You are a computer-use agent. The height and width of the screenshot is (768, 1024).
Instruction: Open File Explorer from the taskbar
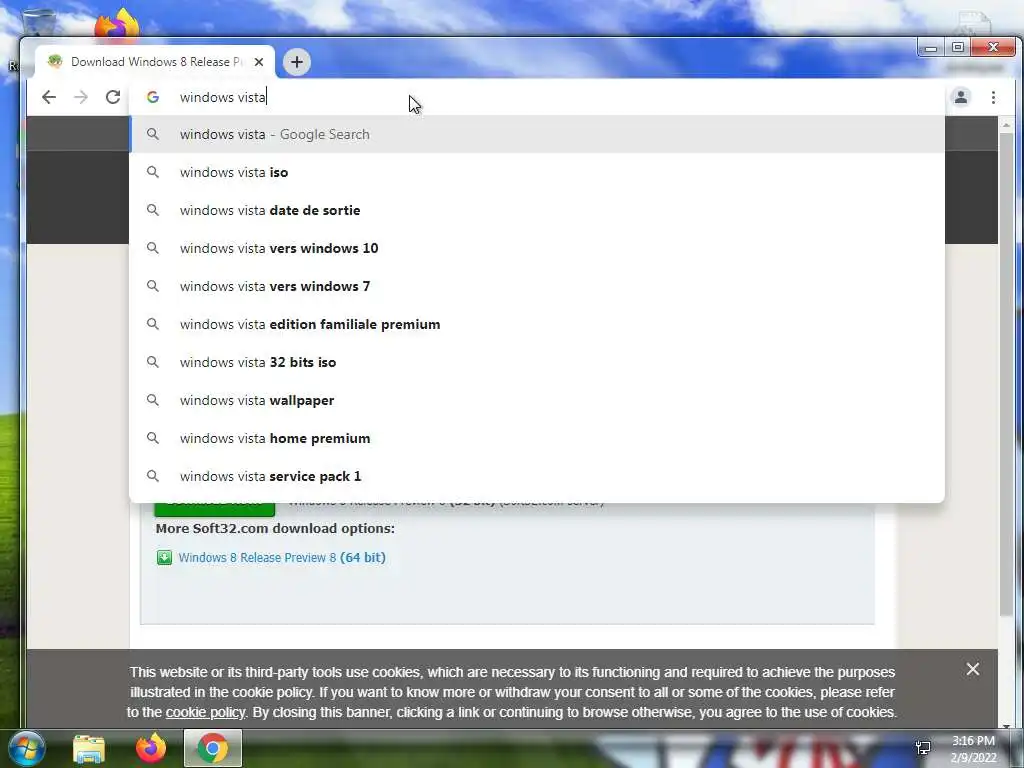(x=89, y=748)
